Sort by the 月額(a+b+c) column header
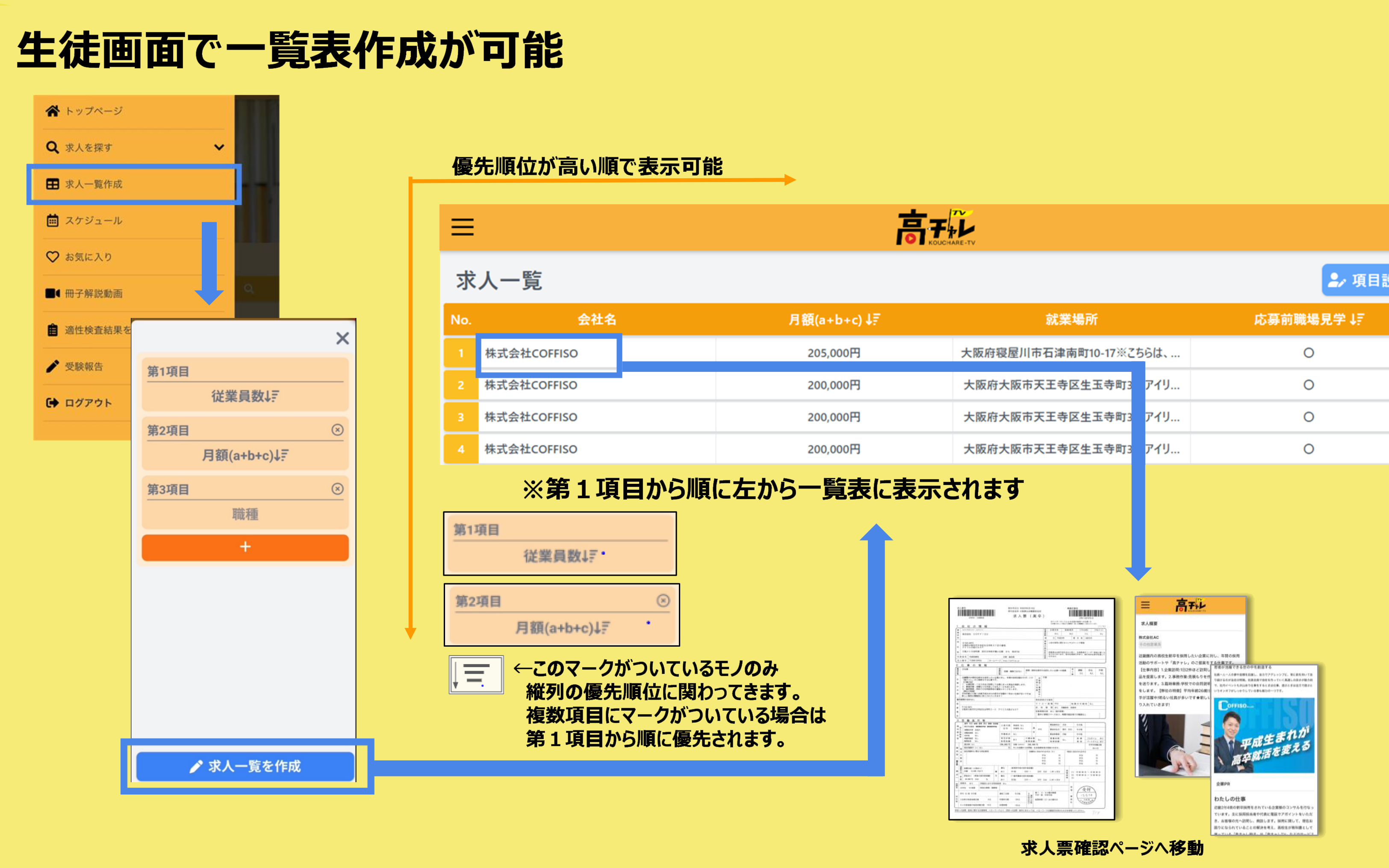 (833, 320)
